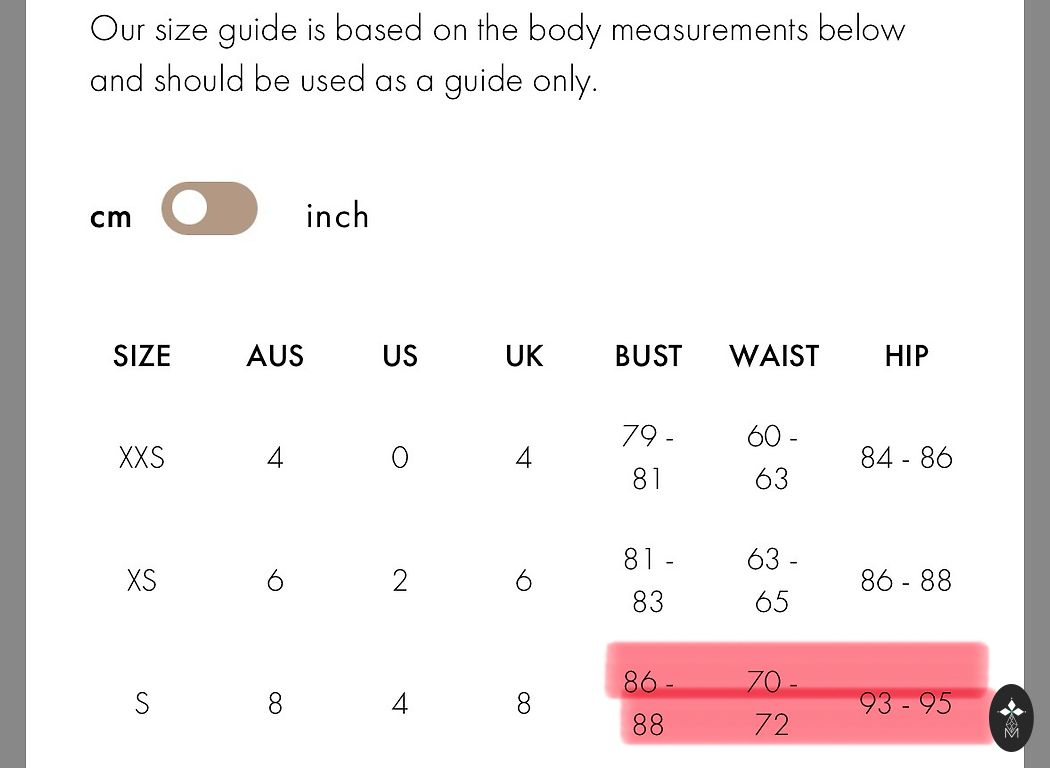Select the XXS size row label
This screenshot has width=1050, height=768.
pyautogui.click(x=142, y=458)
